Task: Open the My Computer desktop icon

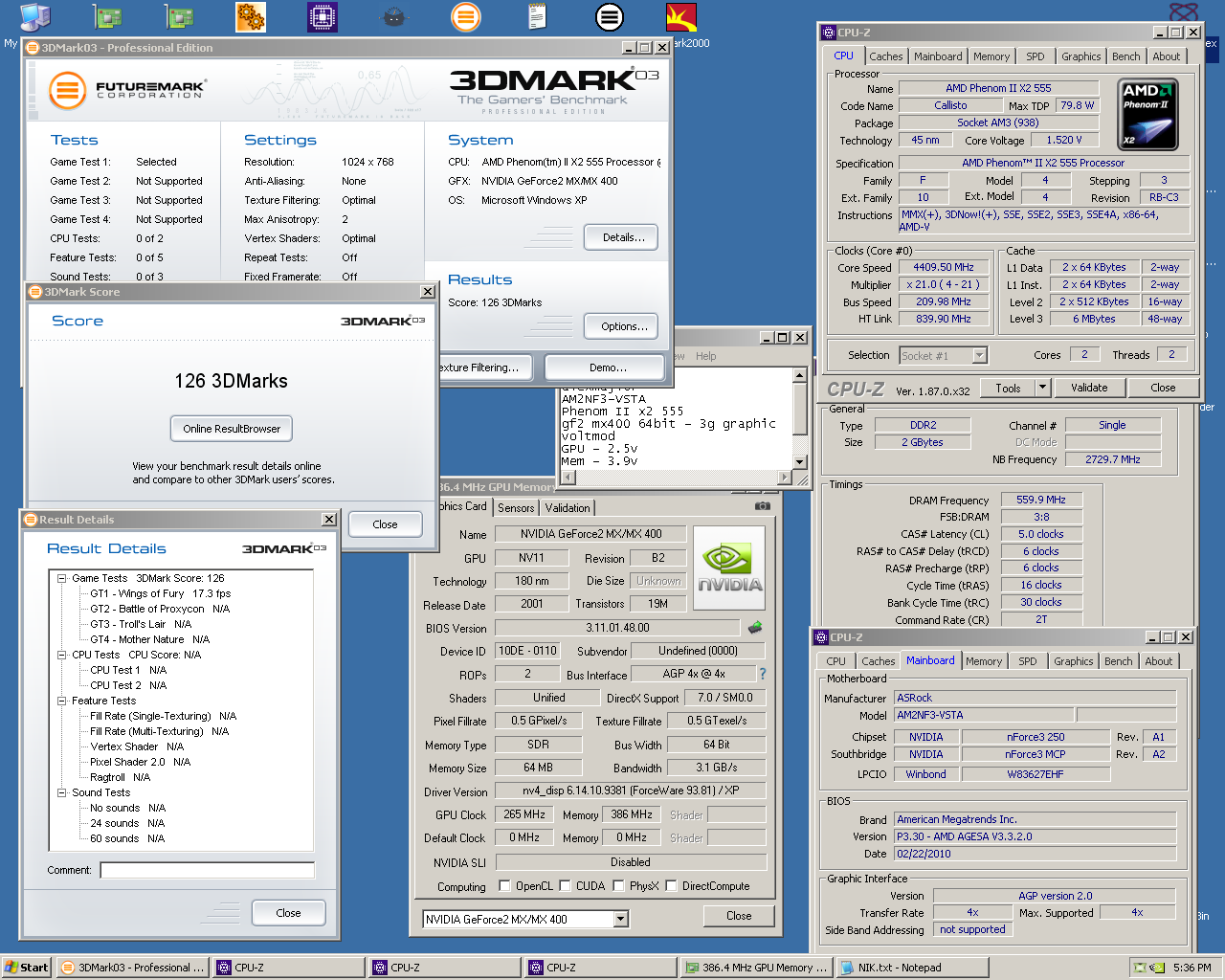Action: pyautogui.click(x=34, y=17)
